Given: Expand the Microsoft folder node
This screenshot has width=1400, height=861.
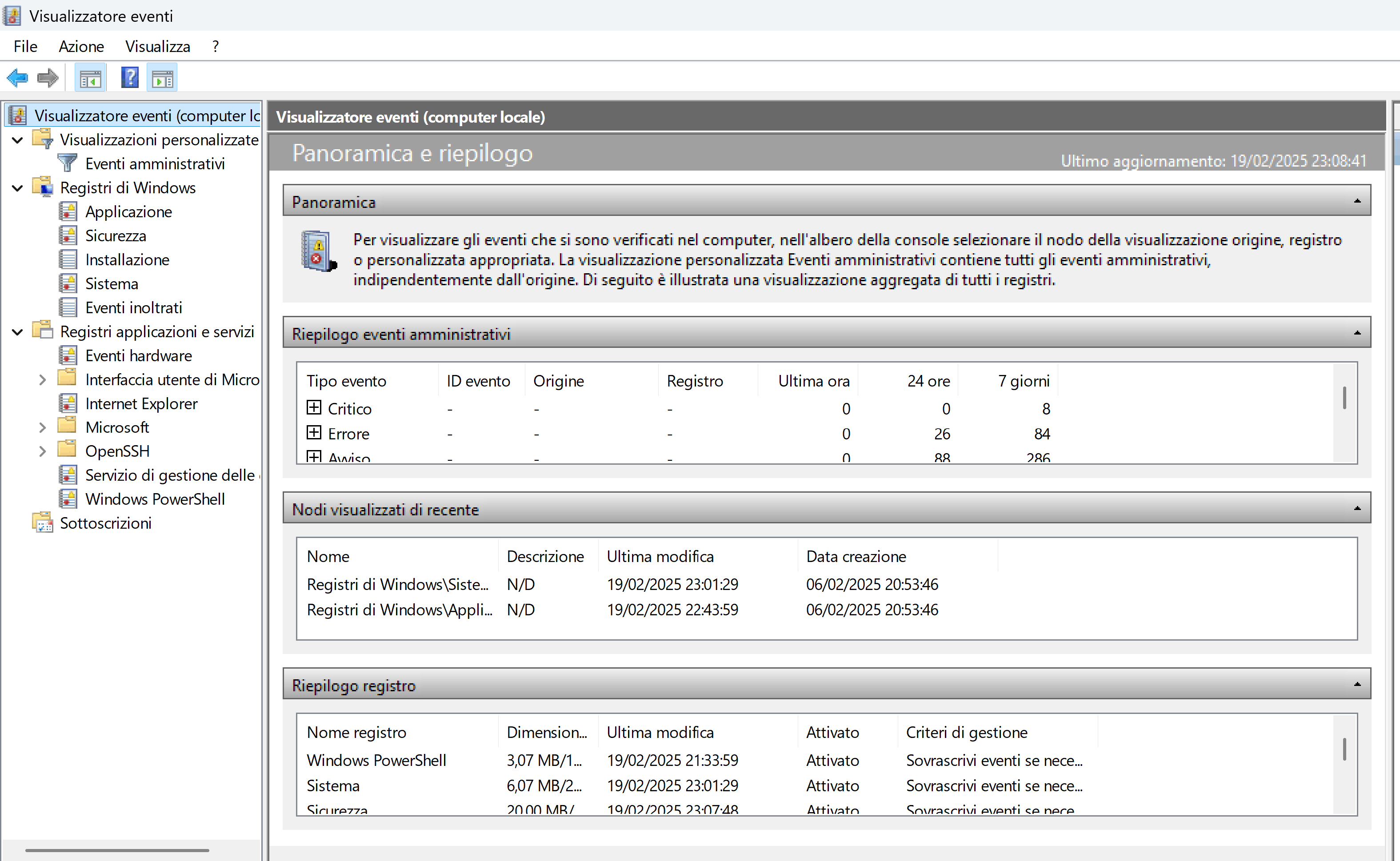Looking at the screenshot, I should coord(43,427).
